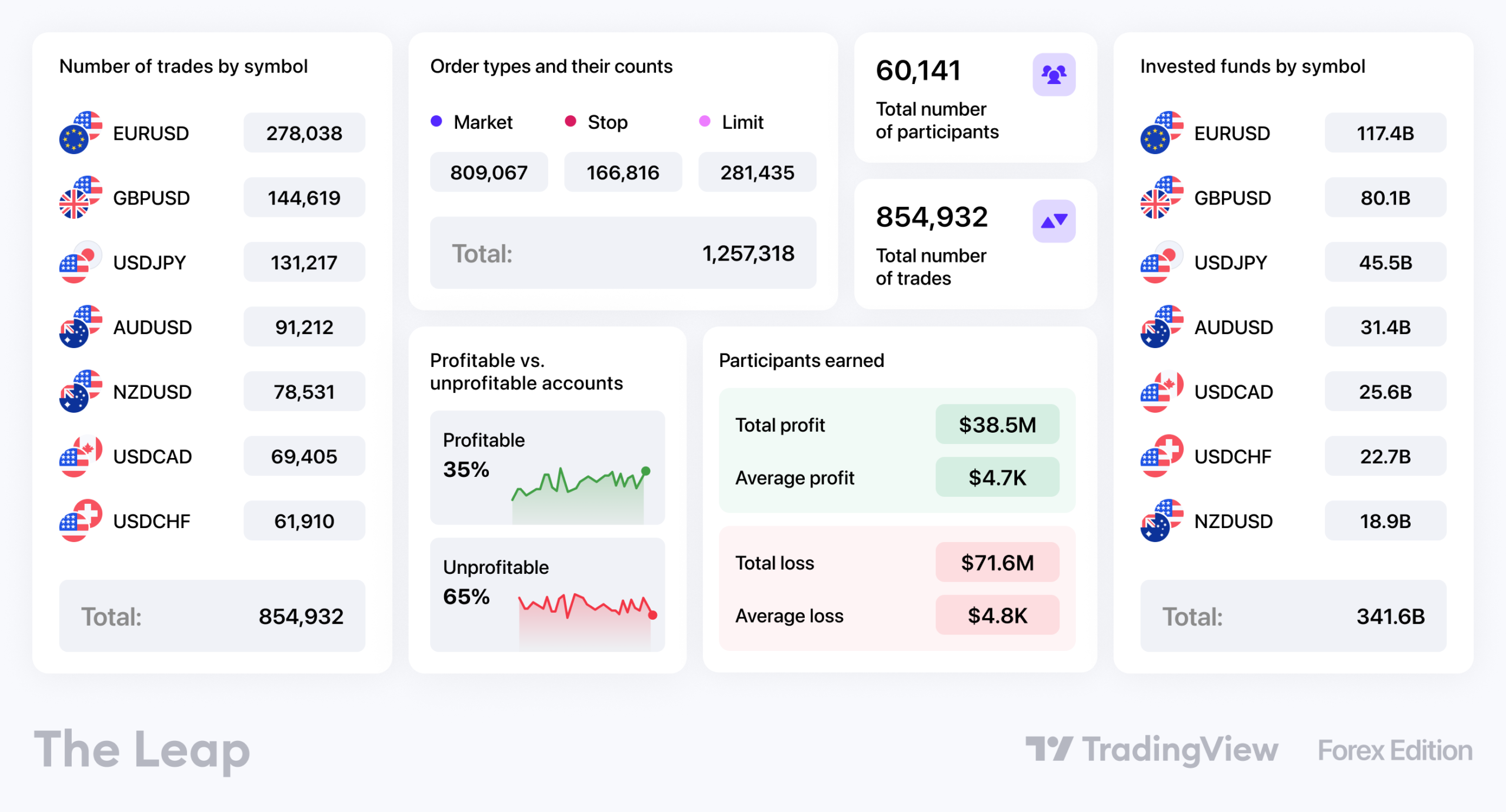This screenshot has height=812, width=1506.
Task: Click The Leap title text
Action: coord(142,751)
